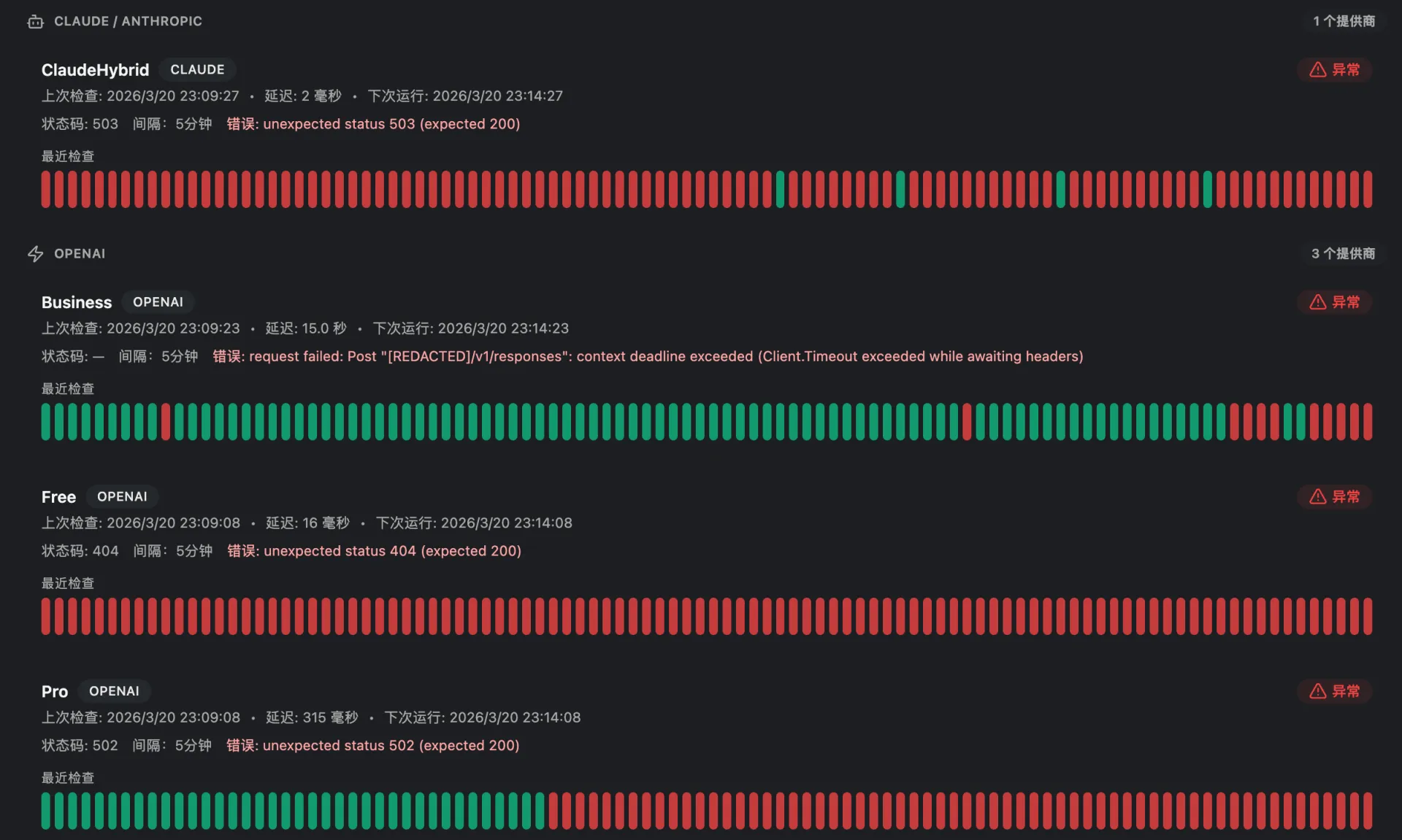The width and height of the screenshot is (1402, 840).
Task: Open the ClaudeHybrid monitor title
Action: pos(95,70)
